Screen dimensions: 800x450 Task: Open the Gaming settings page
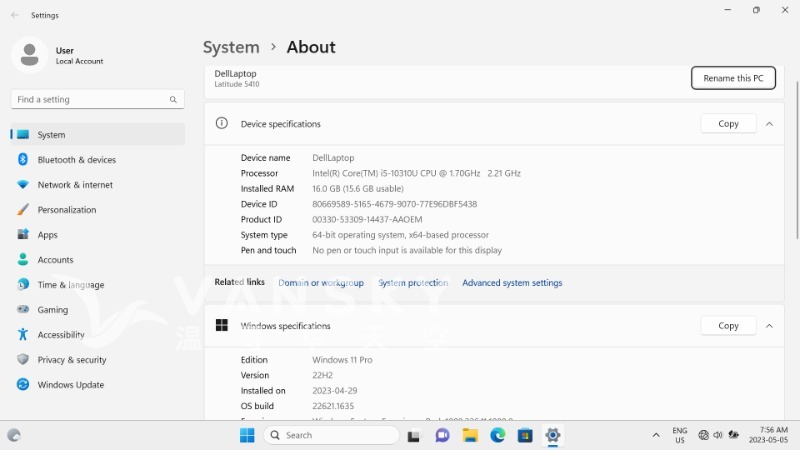point(52,310)
